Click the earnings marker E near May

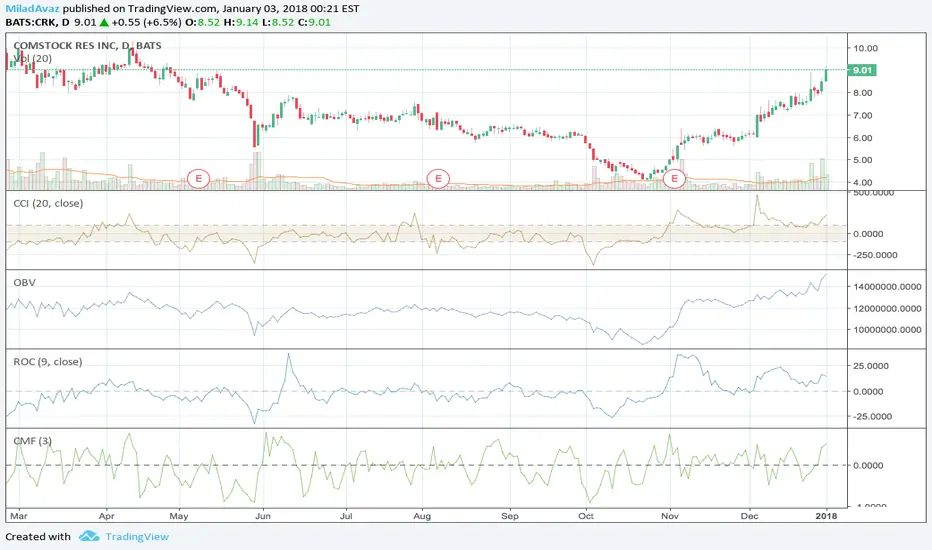(x=199, y=178)
